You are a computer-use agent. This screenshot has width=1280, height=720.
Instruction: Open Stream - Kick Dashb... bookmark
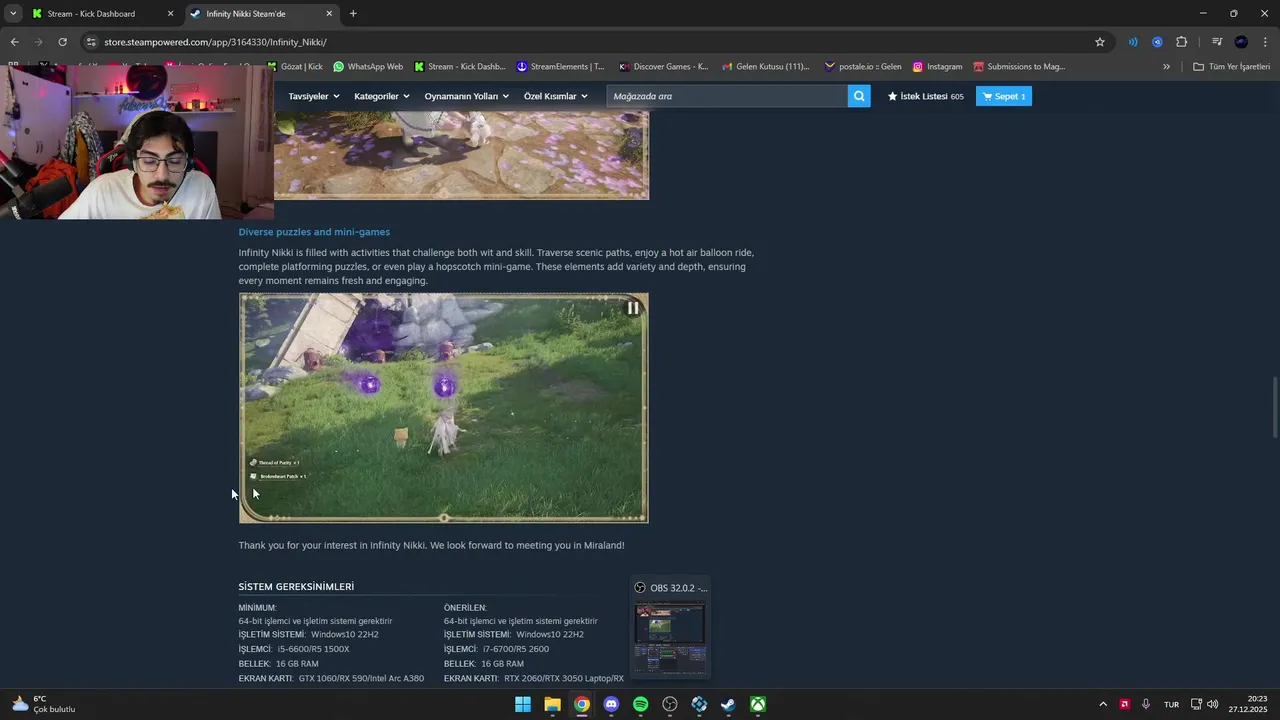click(459, 67)
